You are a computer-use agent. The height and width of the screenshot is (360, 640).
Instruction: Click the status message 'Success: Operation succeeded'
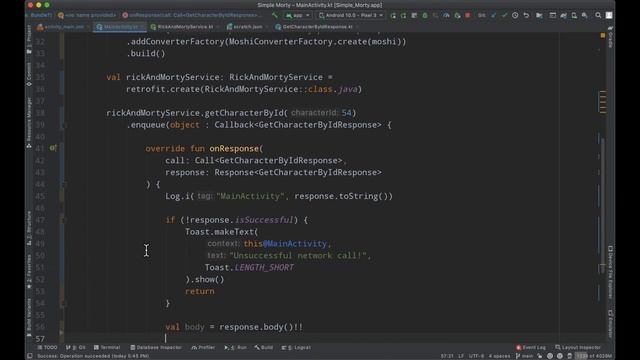pyautogui.click(x=93, y=356)
